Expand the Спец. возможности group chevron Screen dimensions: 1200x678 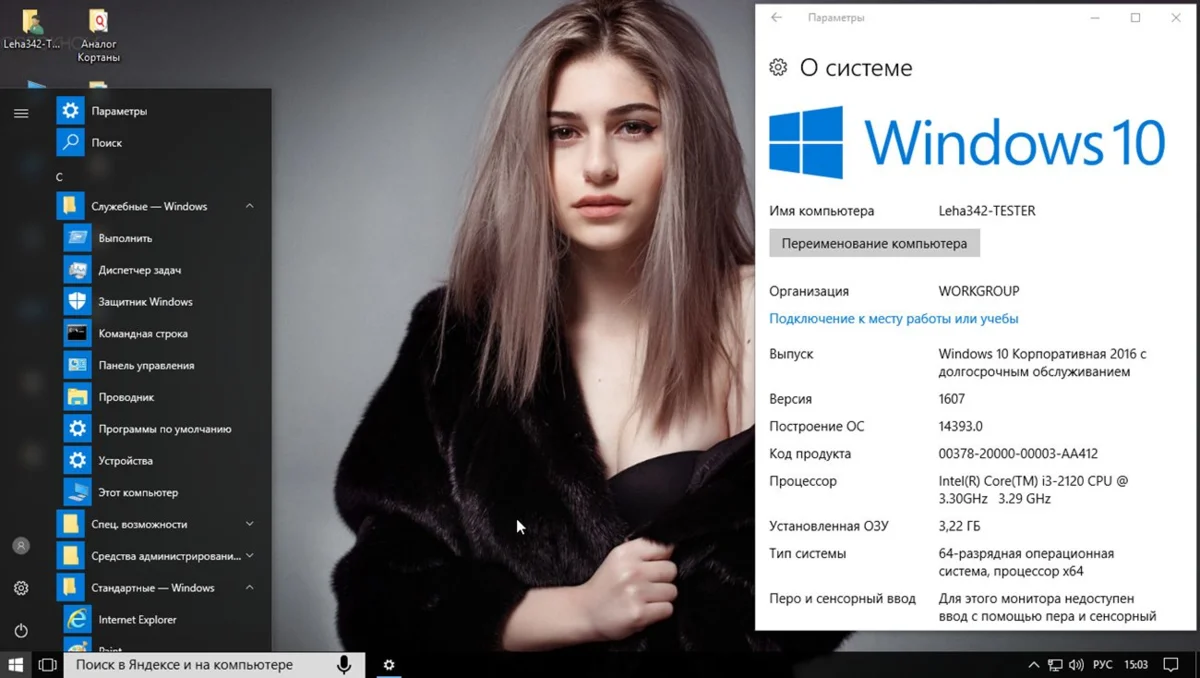[x=250, y=524]
